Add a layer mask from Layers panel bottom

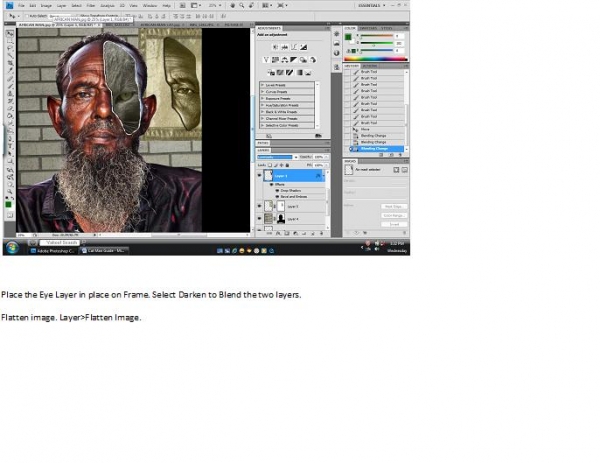pos(287,233)
